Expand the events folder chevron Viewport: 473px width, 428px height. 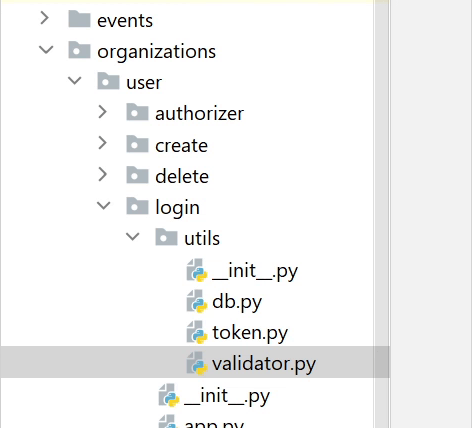(x=45, y=18)
